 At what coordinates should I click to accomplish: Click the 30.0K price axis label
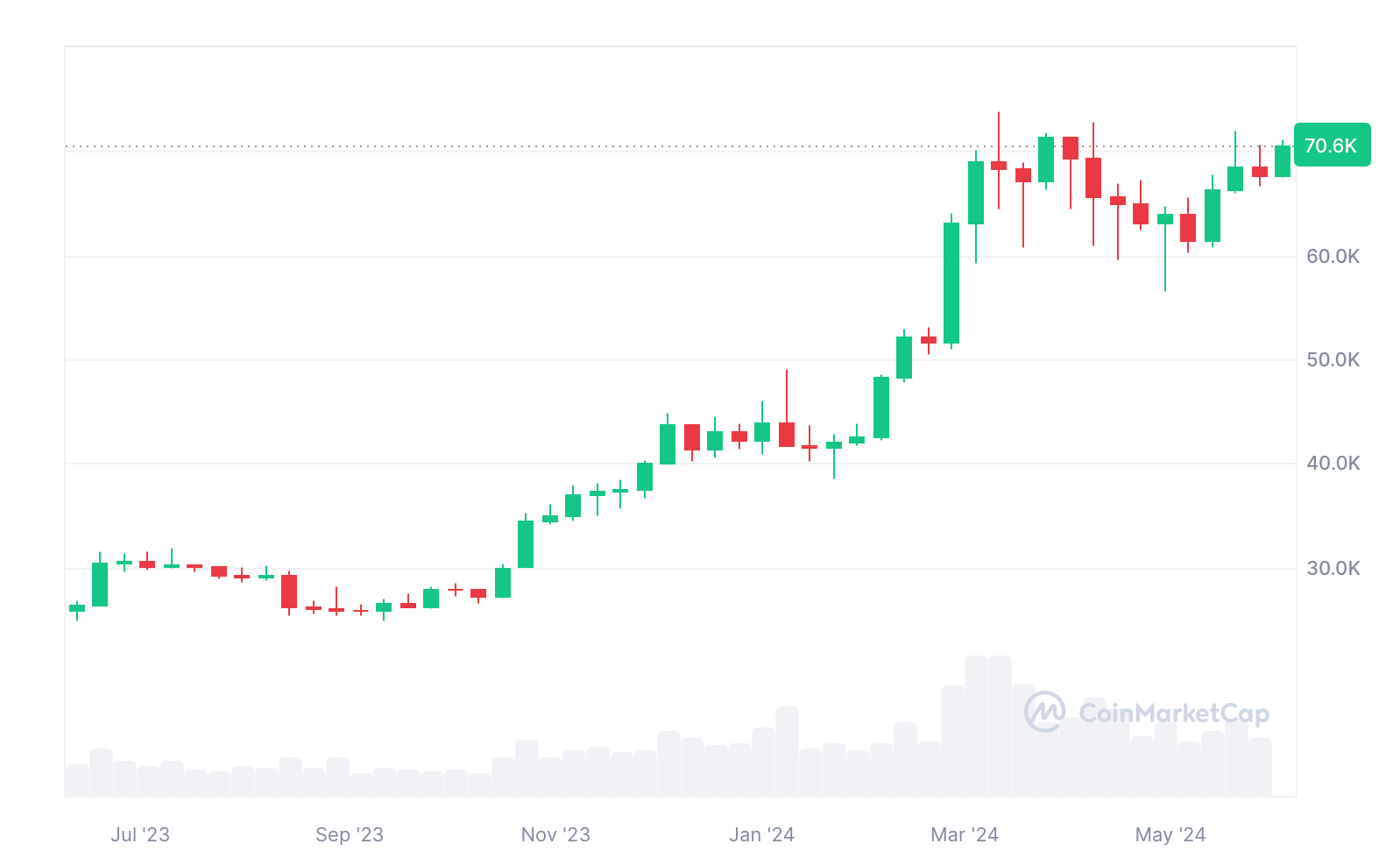pyautogui.click(x=1333, y=568)
